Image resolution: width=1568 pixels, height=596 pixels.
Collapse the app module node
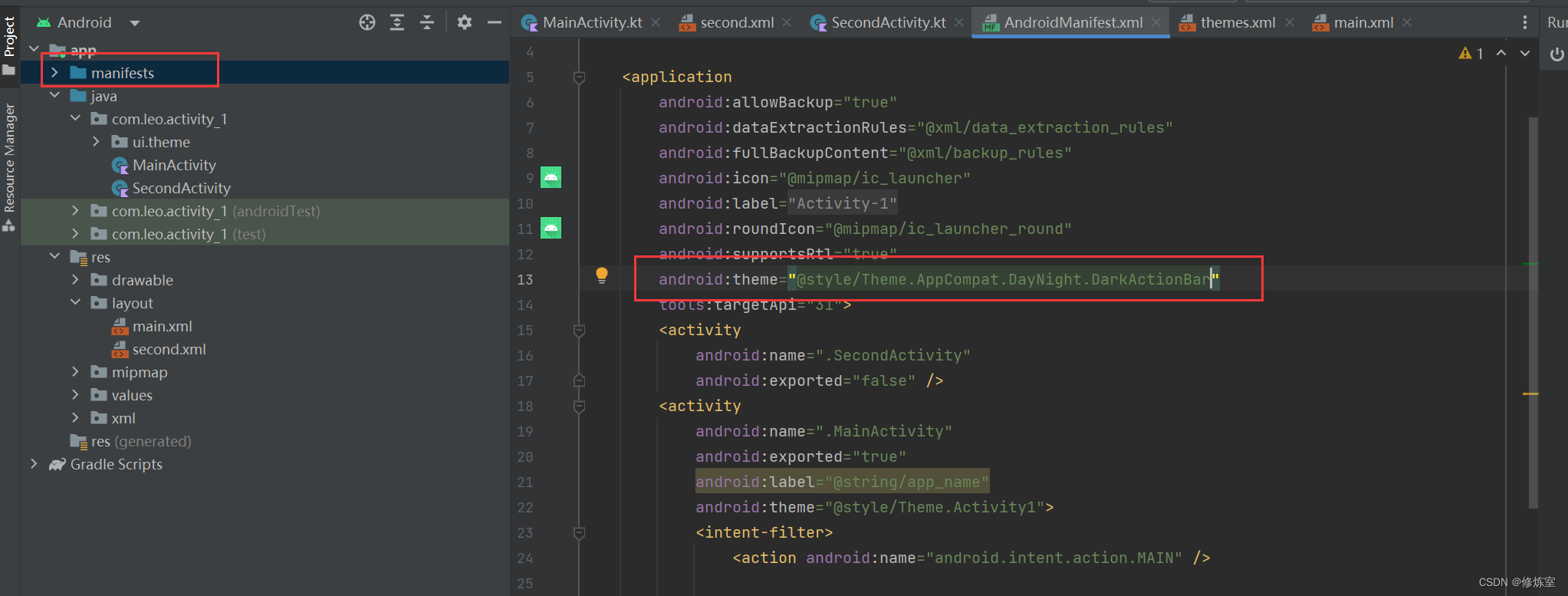[x=34, y=50]
